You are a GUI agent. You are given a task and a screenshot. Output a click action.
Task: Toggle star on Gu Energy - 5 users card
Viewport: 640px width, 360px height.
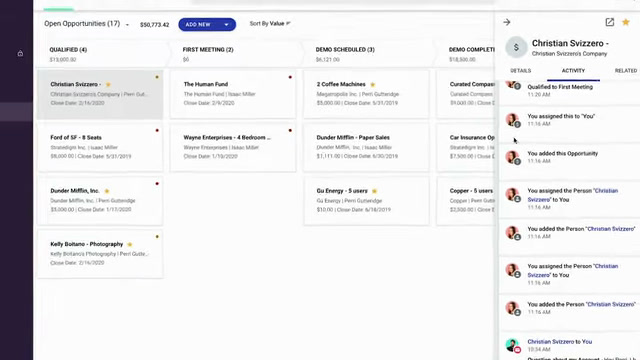[x=375, y=191]
